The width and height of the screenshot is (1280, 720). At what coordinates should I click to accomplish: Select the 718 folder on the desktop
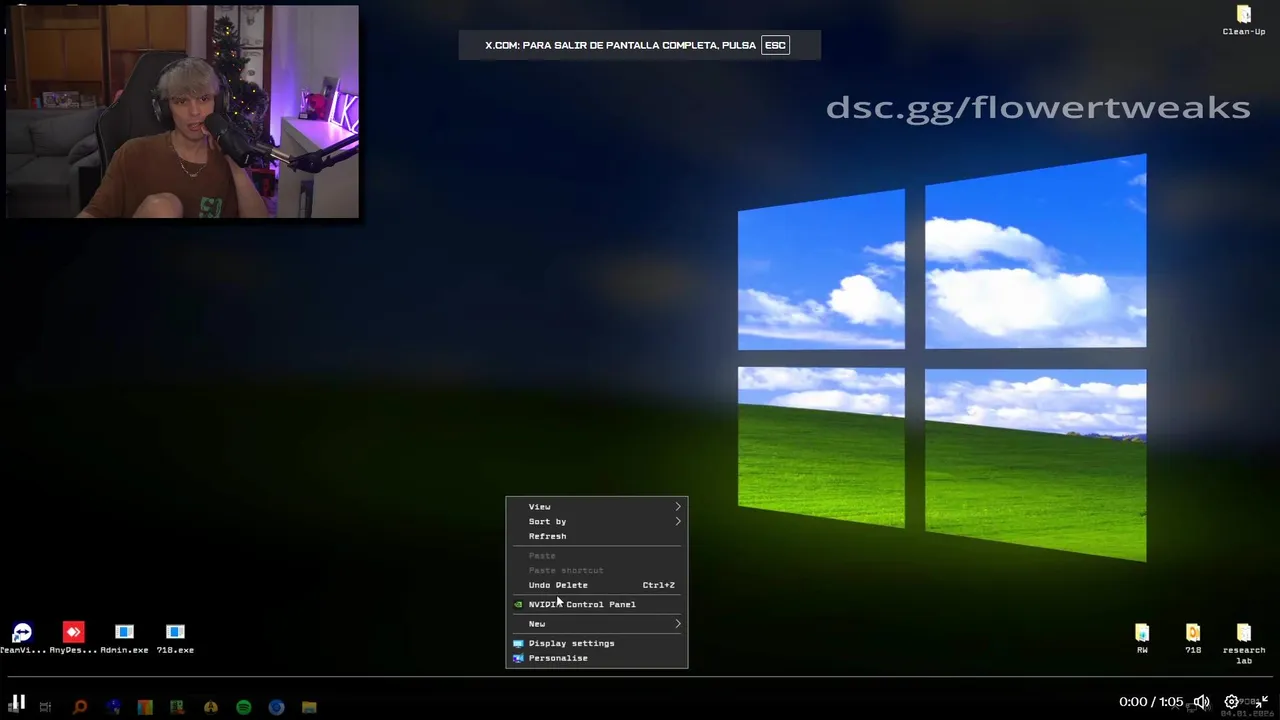1193,638
